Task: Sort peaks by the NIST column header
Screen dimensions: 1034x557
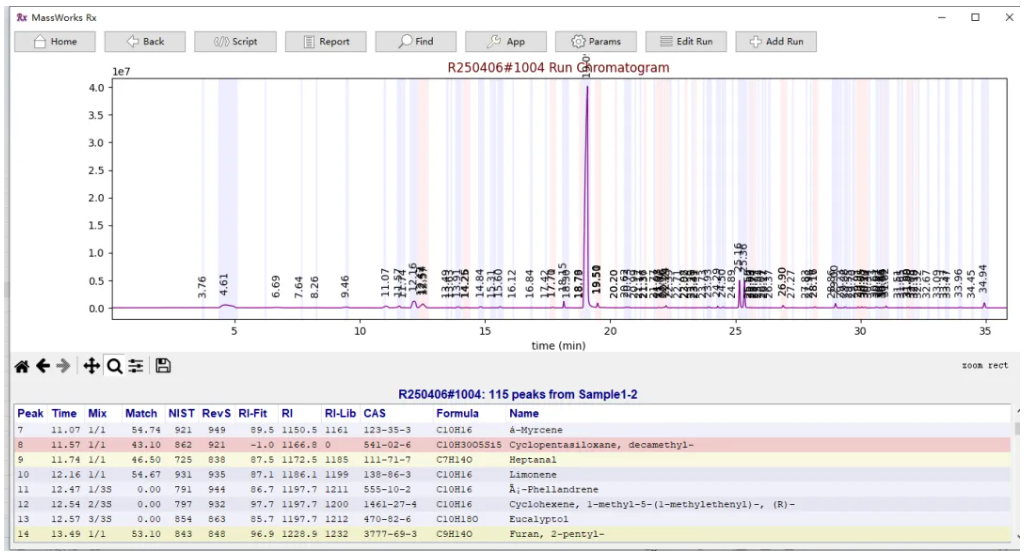Action: tap(181, 413)
